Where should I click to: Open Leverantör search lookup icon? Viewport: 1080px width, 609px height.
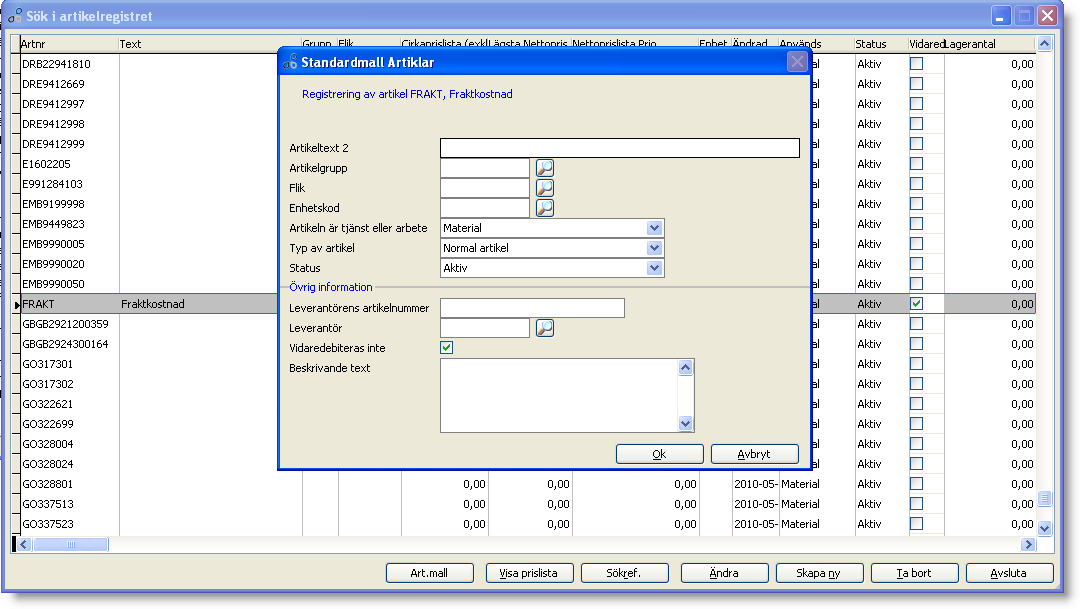pos(545,328)
